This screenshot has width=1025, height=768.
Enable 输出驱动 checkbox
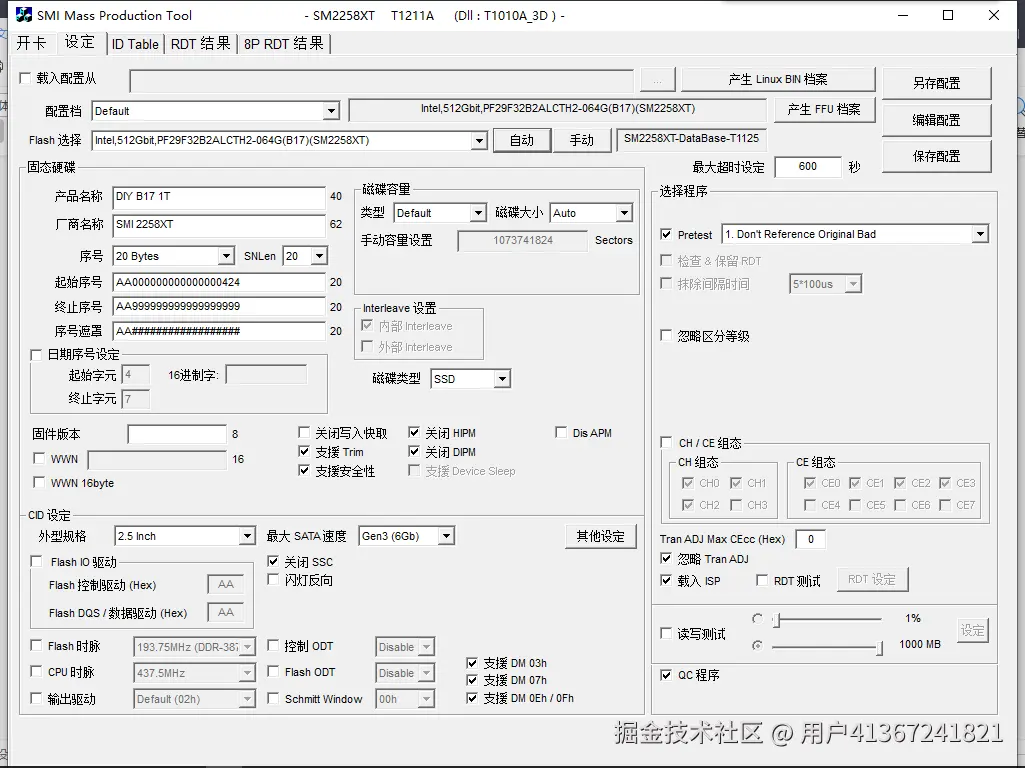(x=37, y=699)
